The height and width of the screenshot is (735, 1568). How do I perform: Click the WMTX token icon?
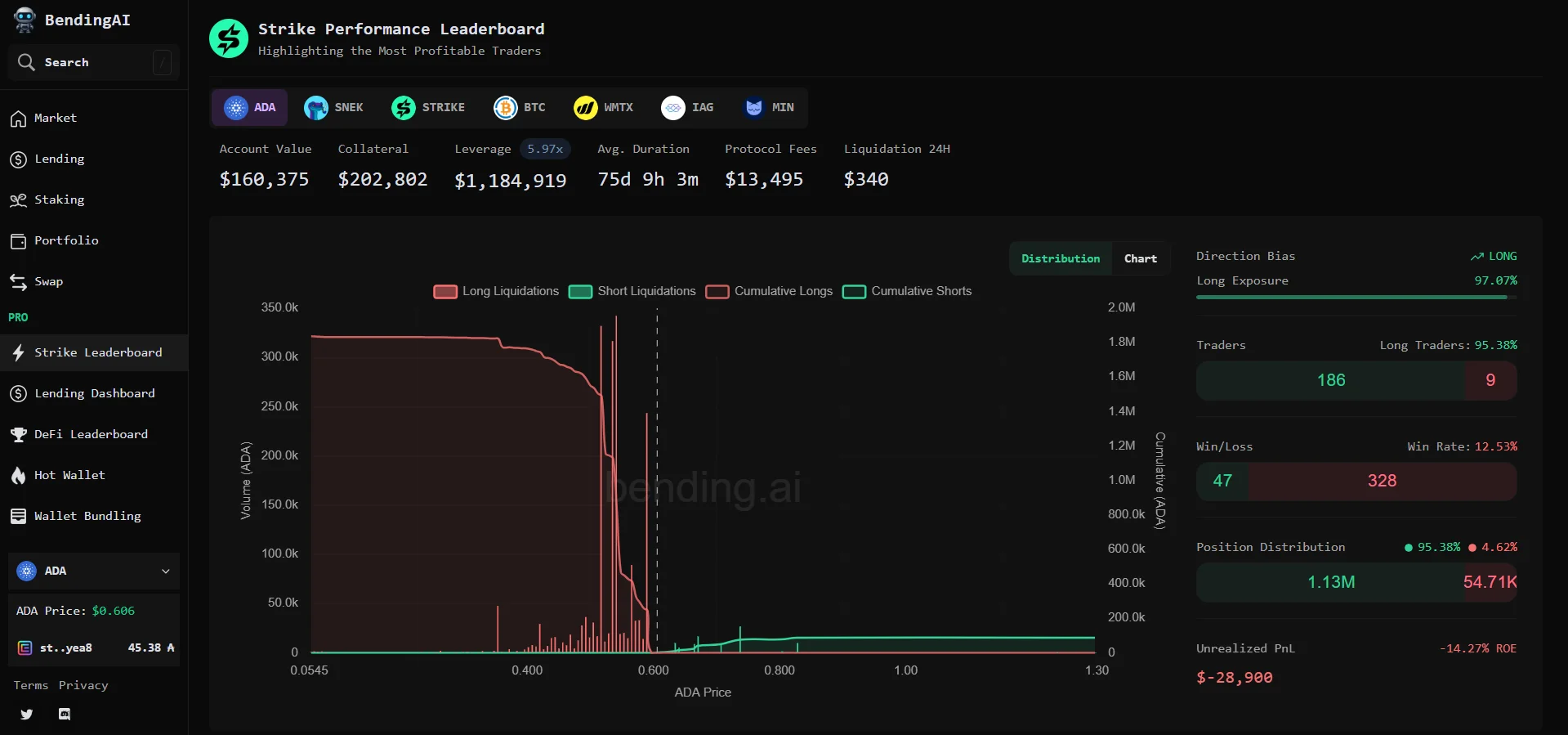coord(586,108)
